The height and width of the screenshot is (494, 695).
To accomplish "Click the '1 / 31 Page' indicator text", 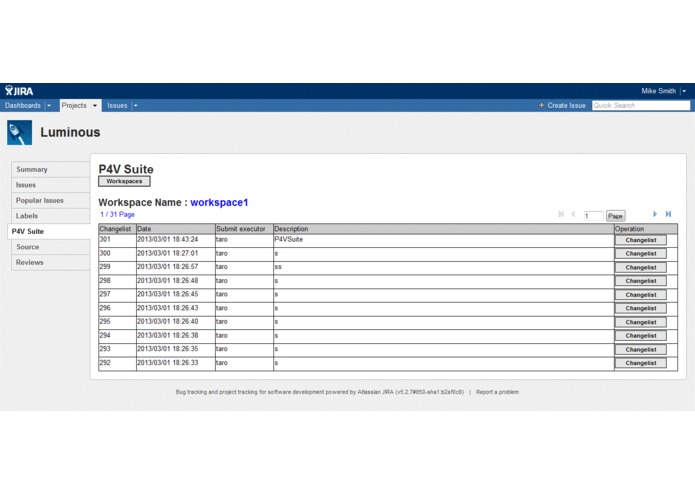I will 117,214.
